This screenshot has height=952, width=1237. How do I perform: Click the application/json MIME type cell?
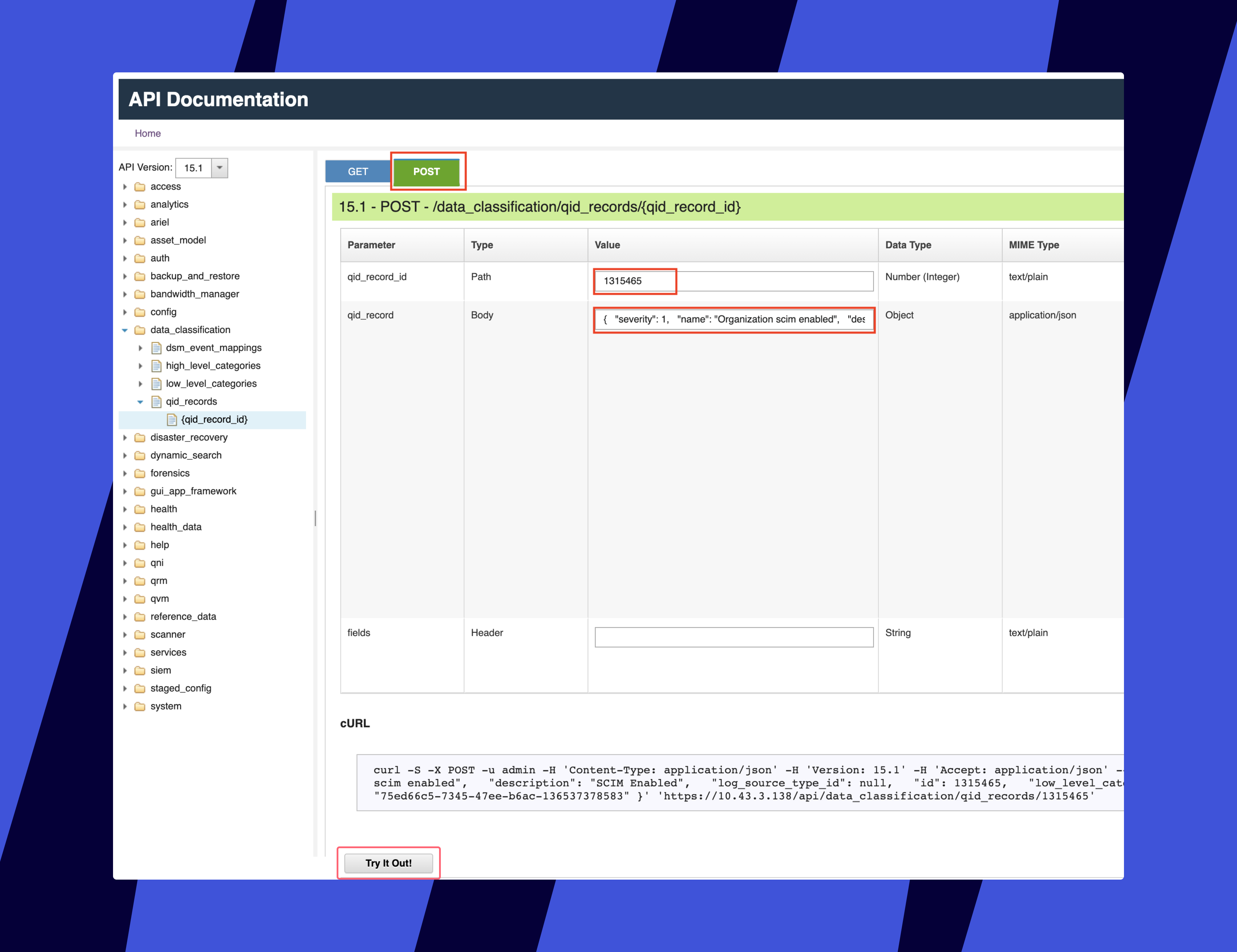(x=1063, y=459)
